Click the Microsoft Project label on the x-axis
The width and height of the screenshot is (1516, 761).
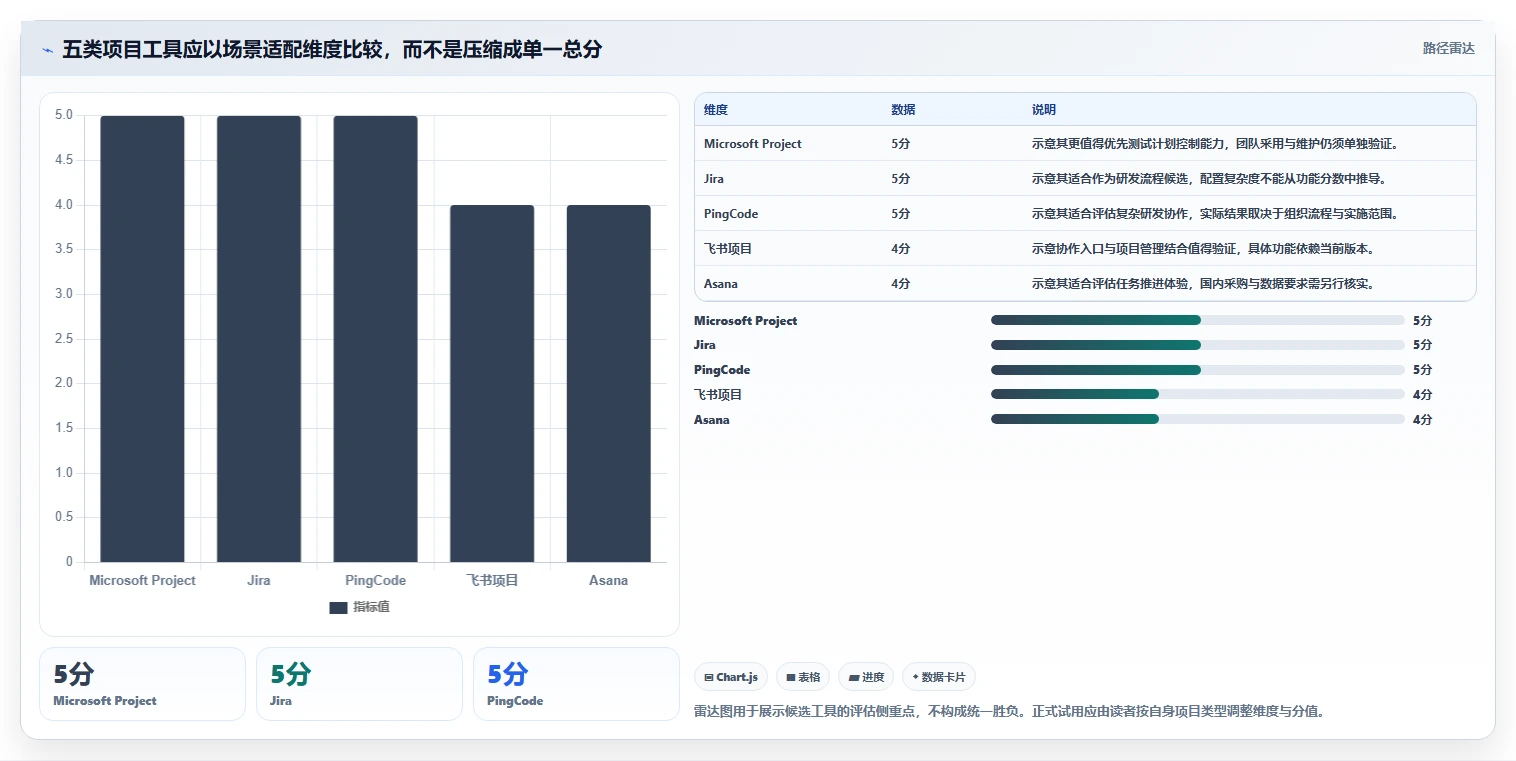tap(142, 580)
